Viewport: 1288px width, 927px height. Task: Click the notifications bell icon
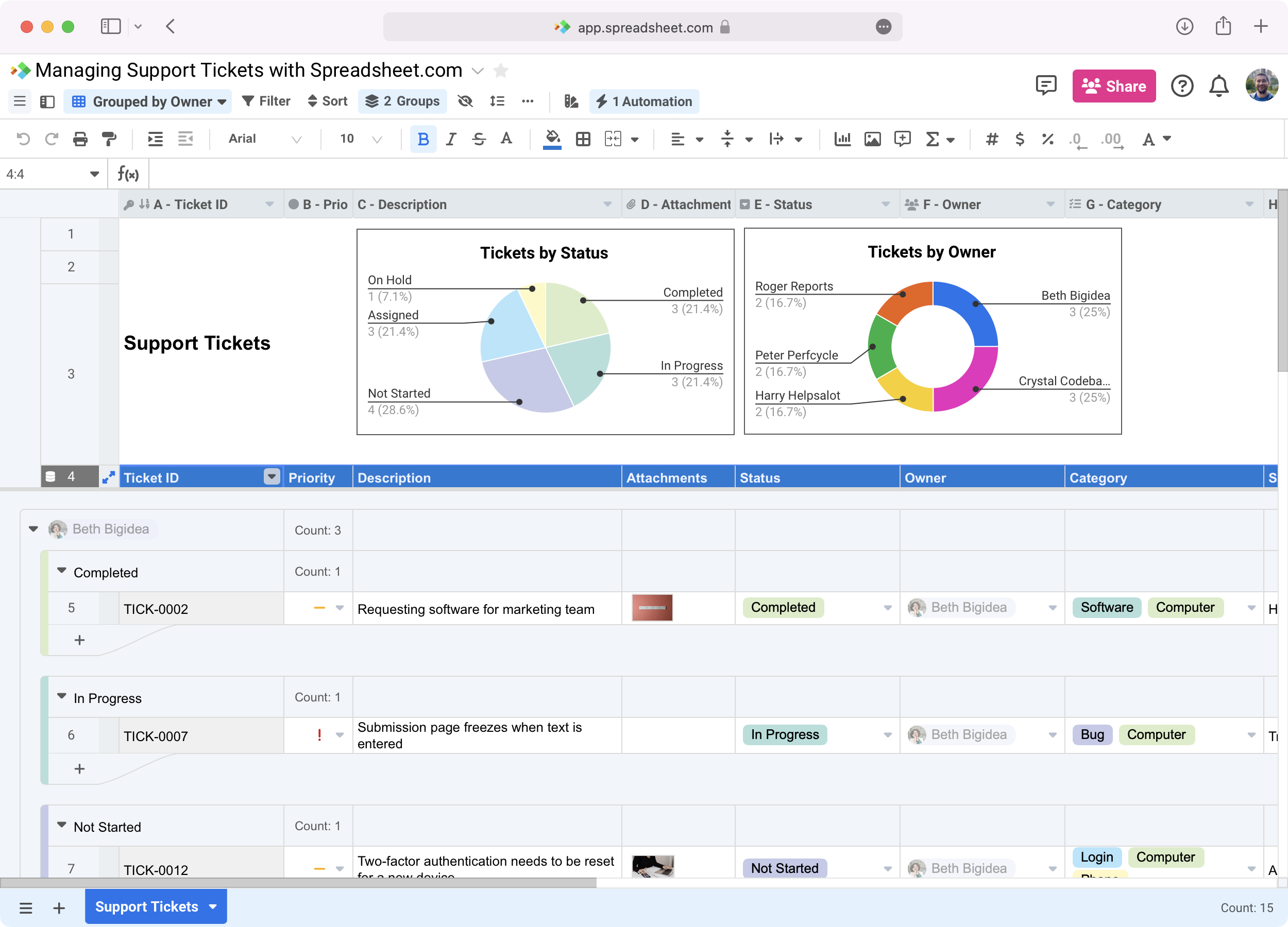[x=1218, y=85]
